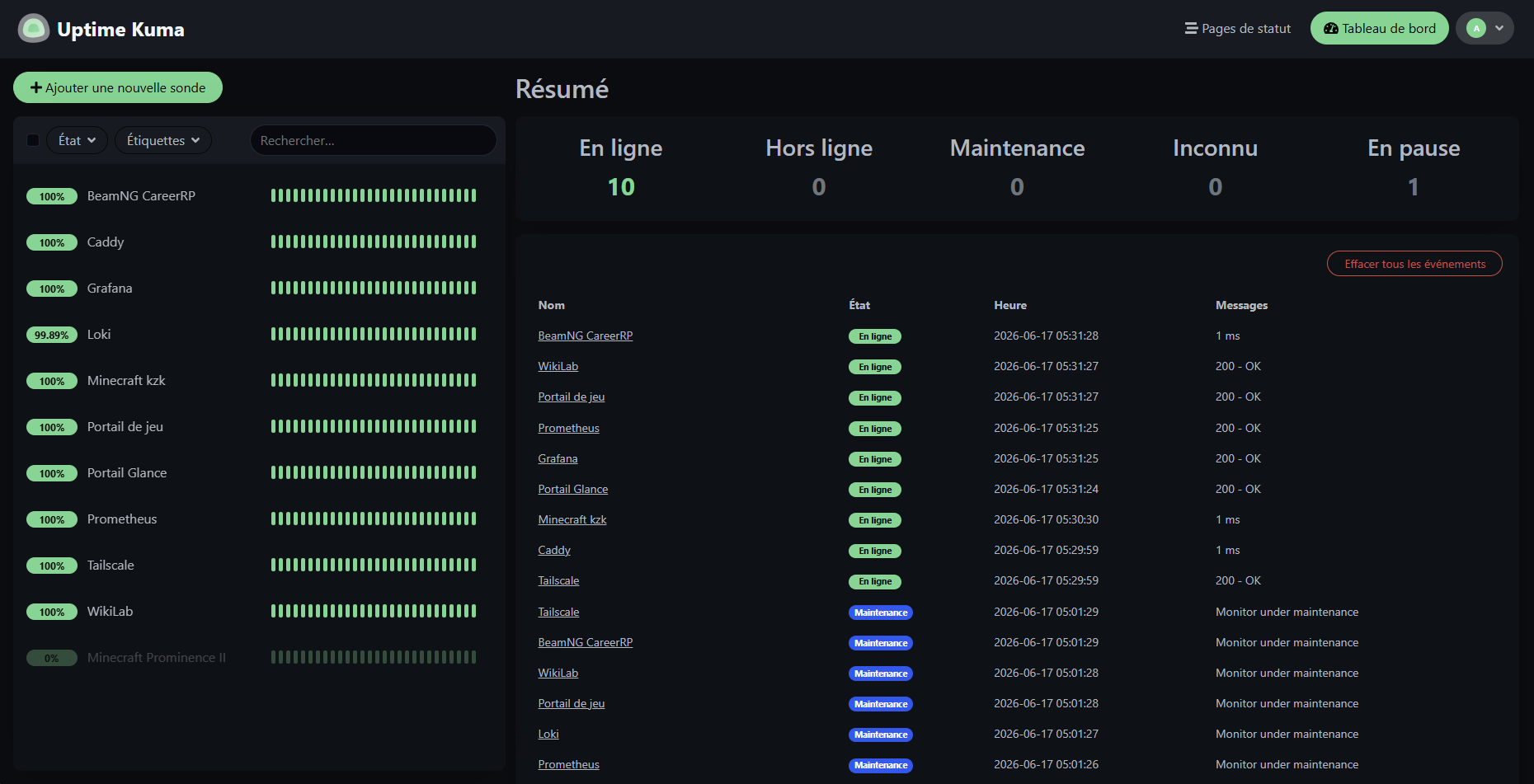Click timestamp 2026-06-17 05:30:30
Viewport: 1534px width, 784px height.
pyautogui.click(x=1046, y=519)
